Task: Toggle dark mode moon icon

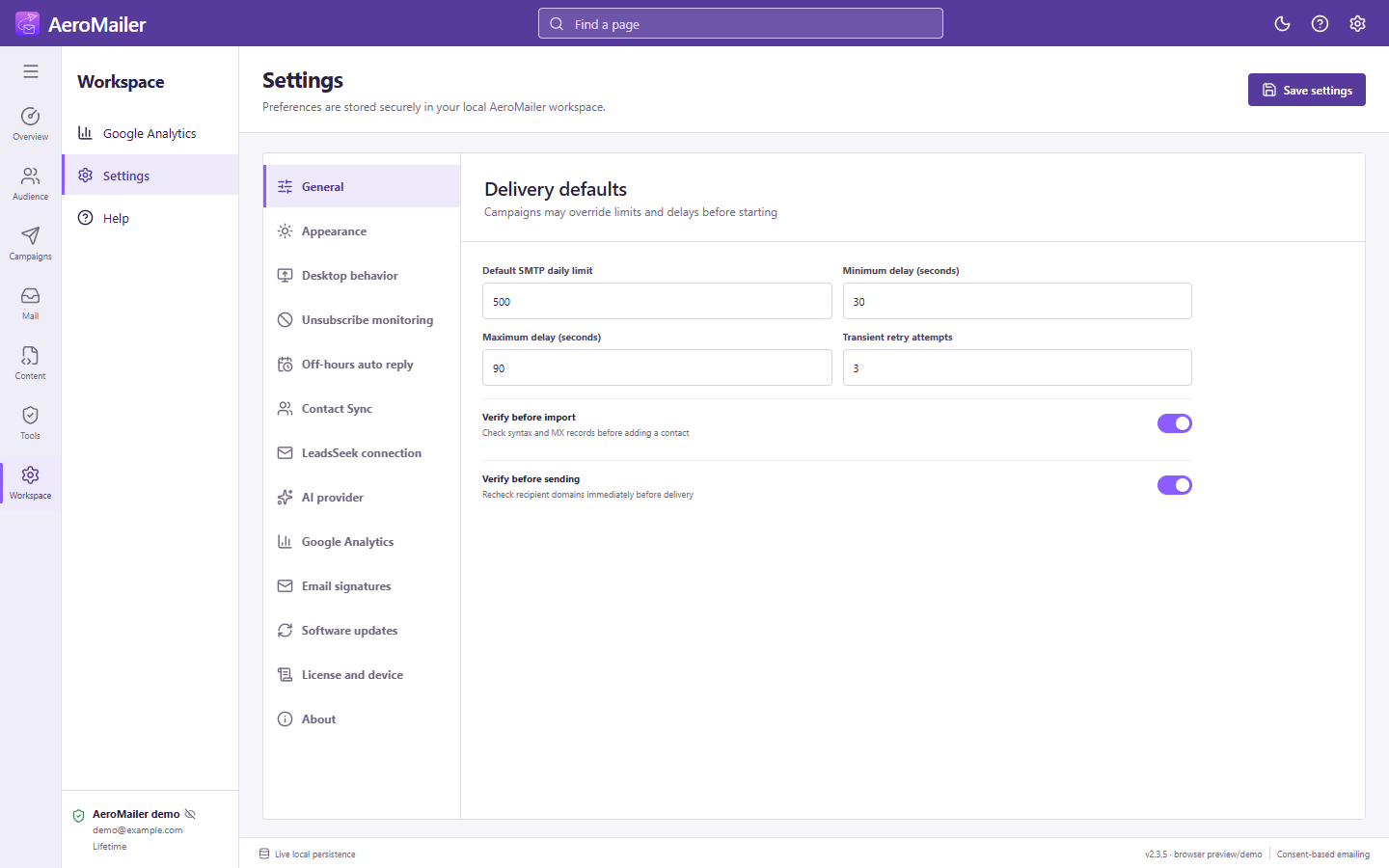Action: coord(1282,24)
